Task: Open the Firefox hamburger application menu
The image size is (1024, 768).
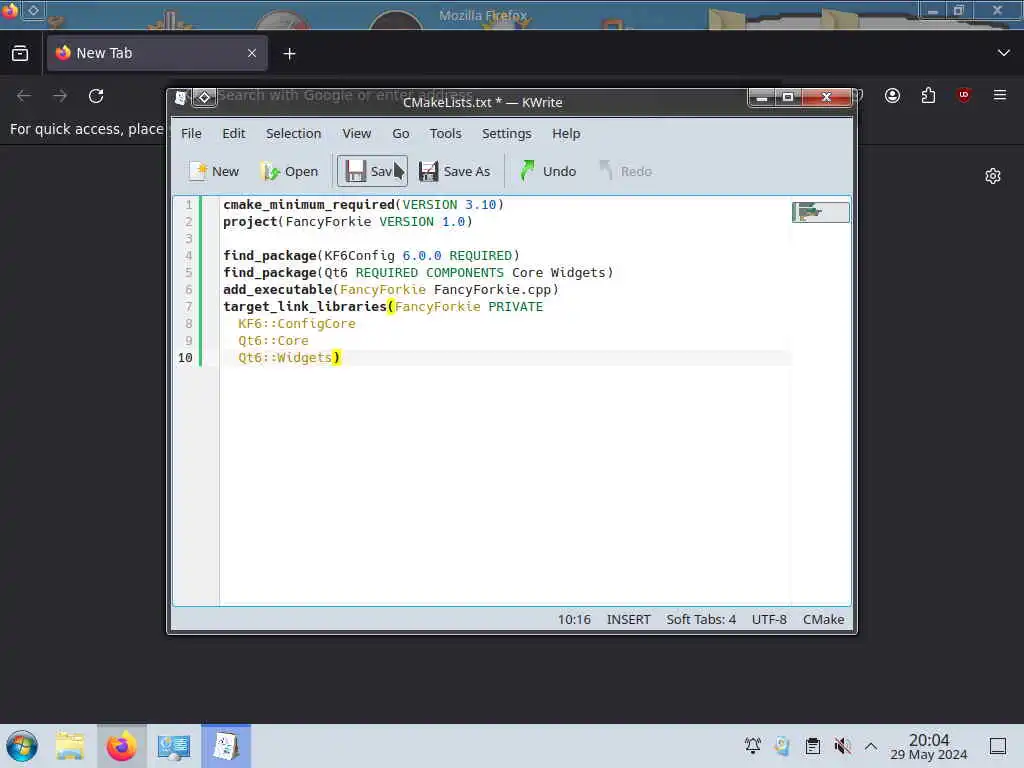Action: (1000, 95)
